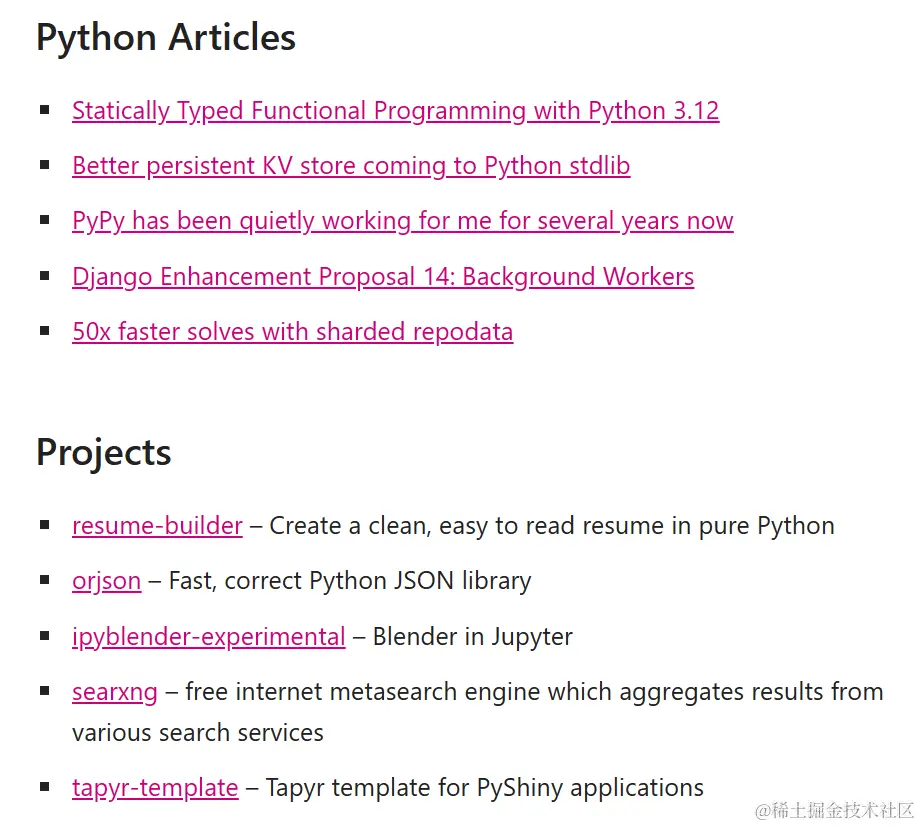
Task: Visit the ipyblender-experimental project link
Action: [209, 637]
